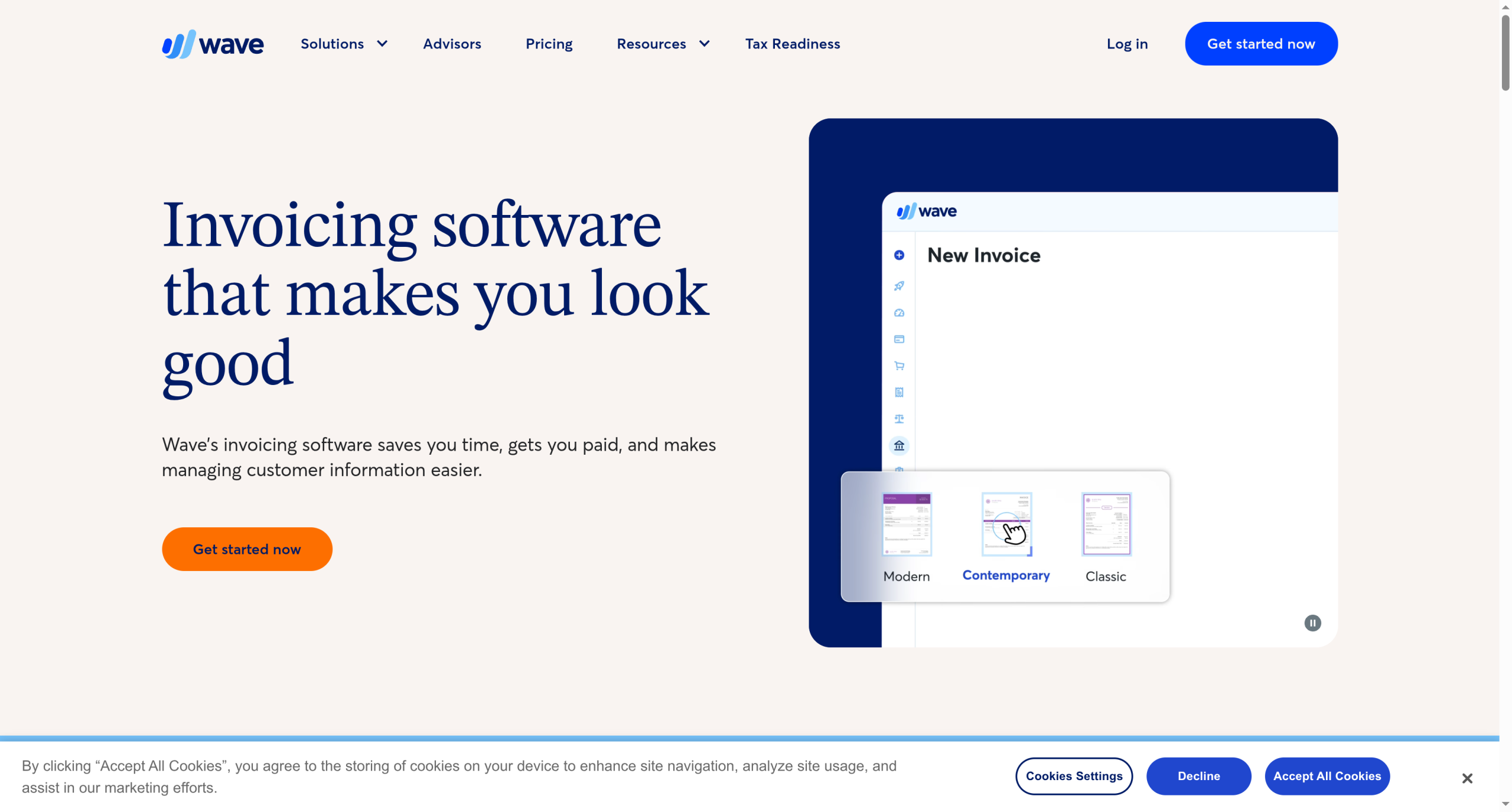Open the Resources navigation item

coord(651,44)
